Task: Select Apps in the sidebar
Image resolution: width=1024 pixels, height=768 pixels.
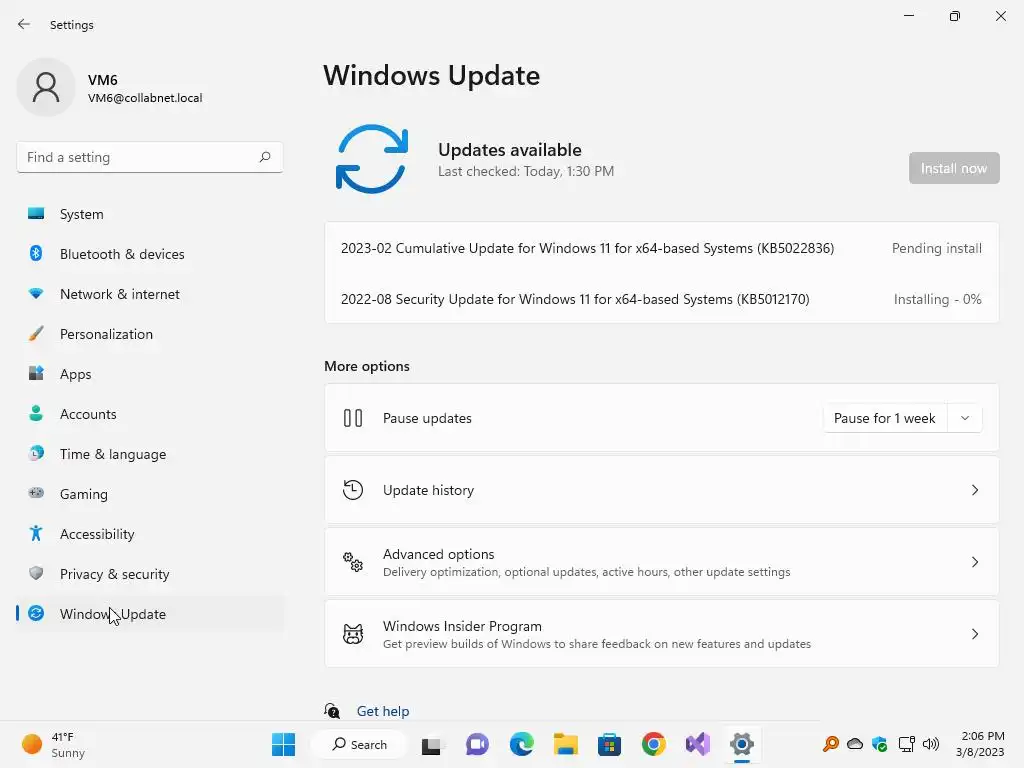Action: click(x=150, y=374)
